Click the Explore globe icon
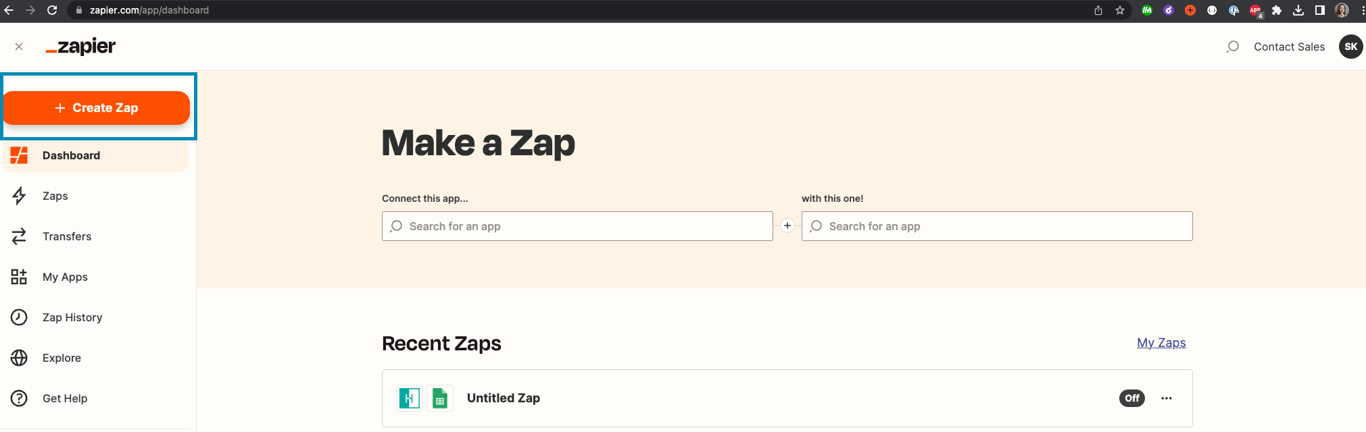Screen dimensions: 1366x432 pos(19,358)
